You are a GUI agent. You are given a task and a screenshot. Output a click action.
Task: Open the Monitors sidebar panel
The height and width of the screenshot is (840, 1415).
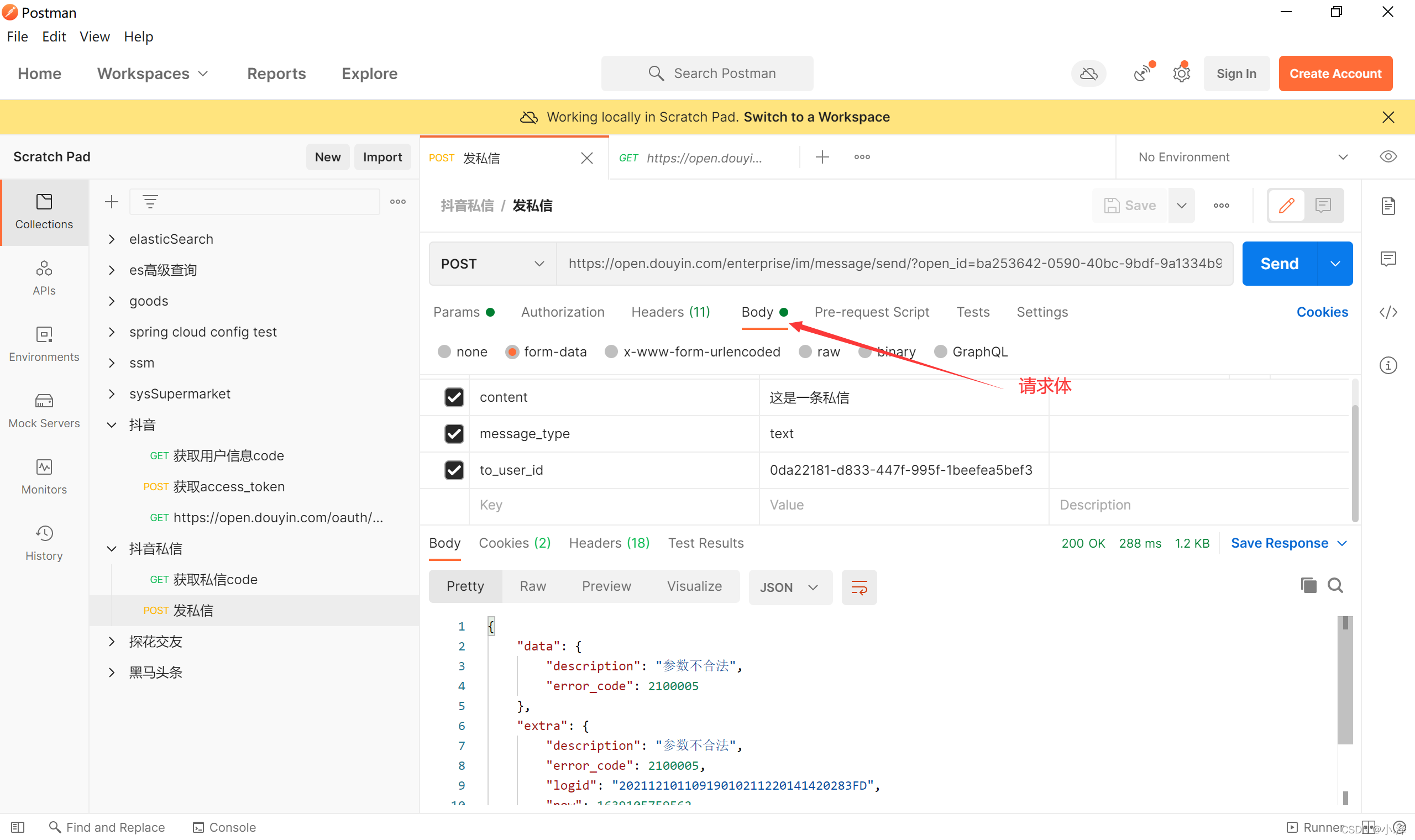pos(44,476)
